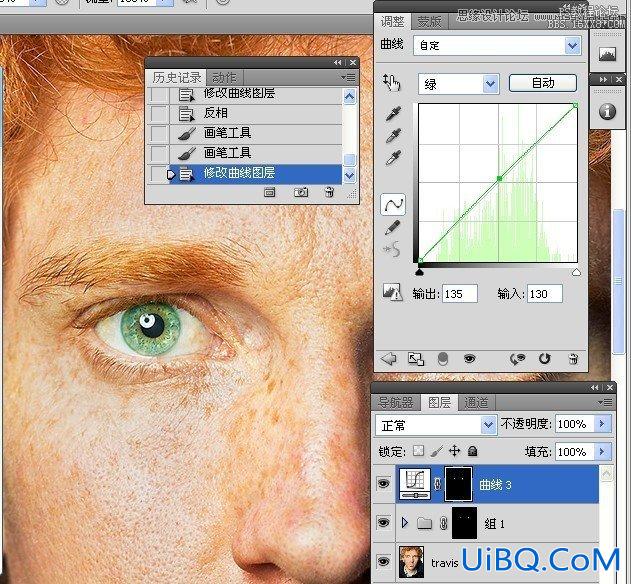This screenshot has height=584, width=631.
Task: Reset curves to defaults with the circular arrow
Action: click(x=544, y=358)
